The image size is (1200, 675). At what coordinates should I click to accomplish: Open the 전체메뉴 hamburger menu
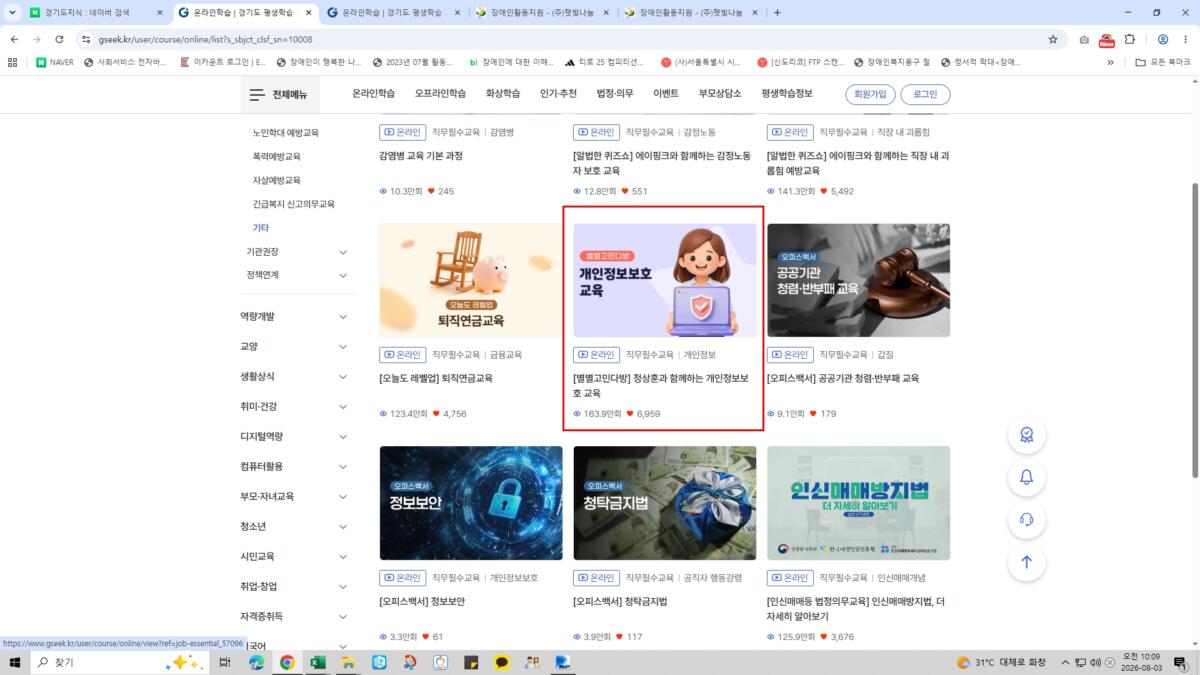coord(278,94)
